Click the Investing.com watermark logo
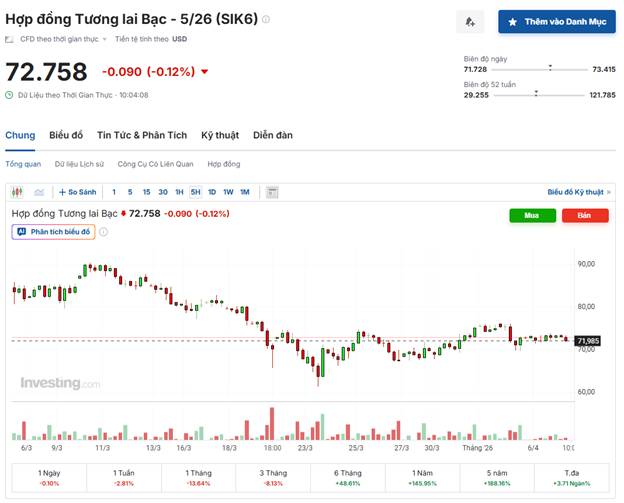This screenshot has width=624, height=503. tap(60, 383)
